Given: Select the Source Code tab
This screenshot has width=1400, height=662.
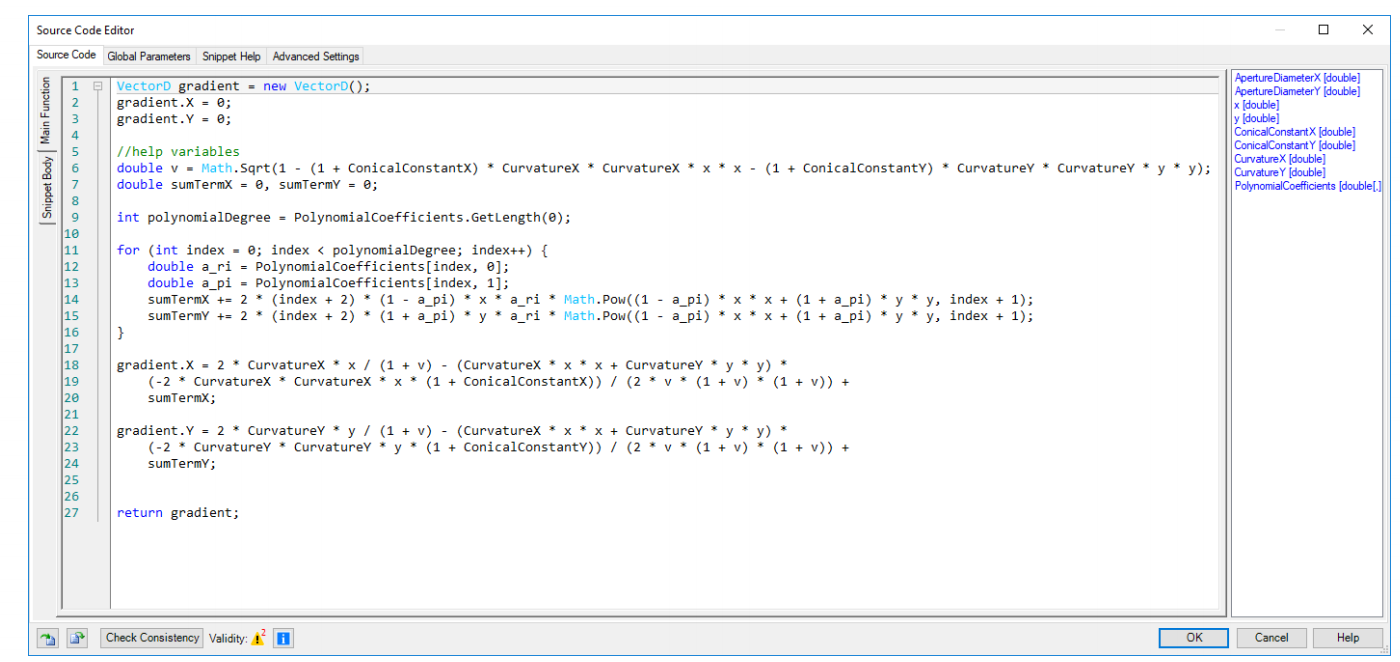Looking at the screenshot, I should (x=66, y=55).
